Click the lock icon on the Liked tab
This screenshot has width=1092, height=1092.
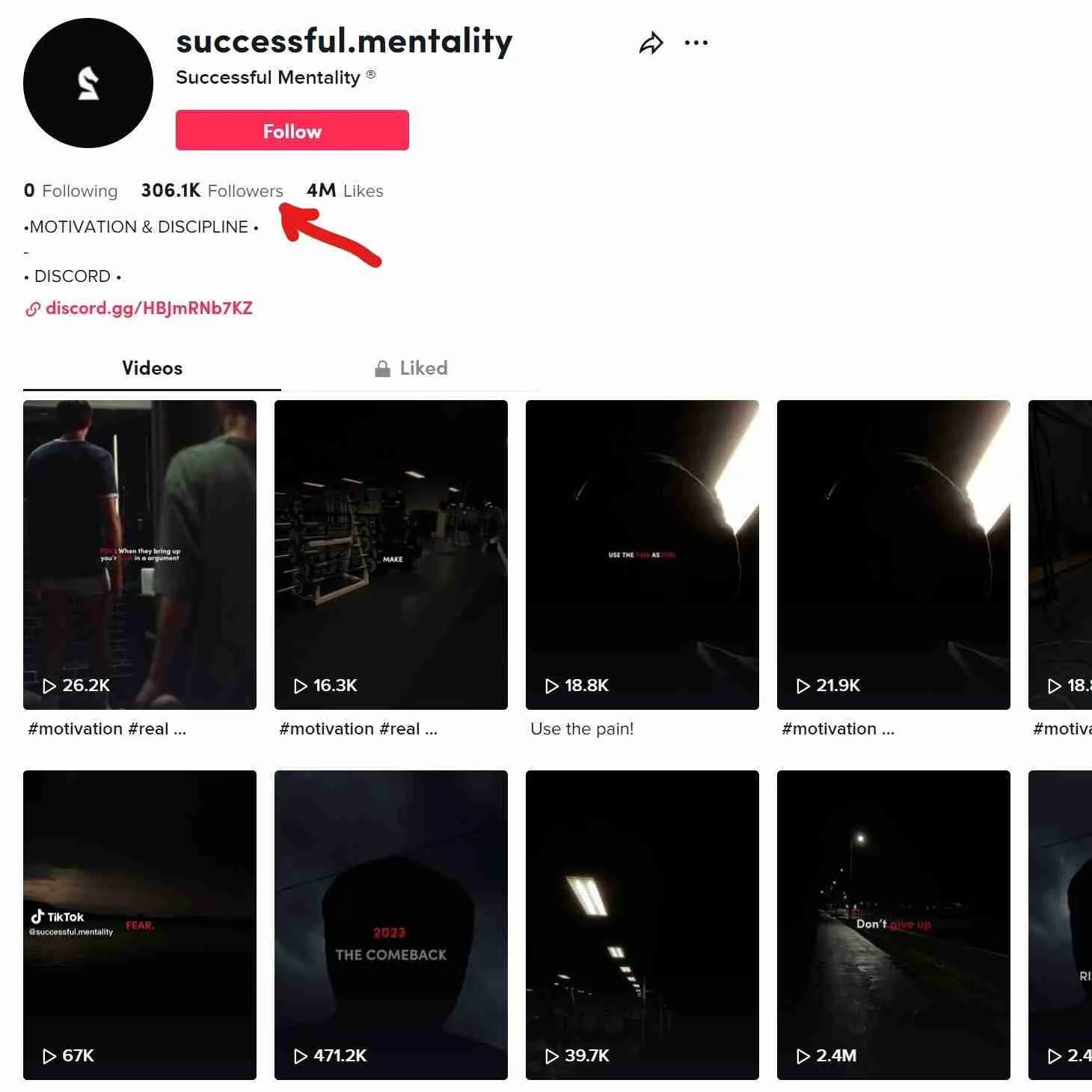click(x=382, y=368)
